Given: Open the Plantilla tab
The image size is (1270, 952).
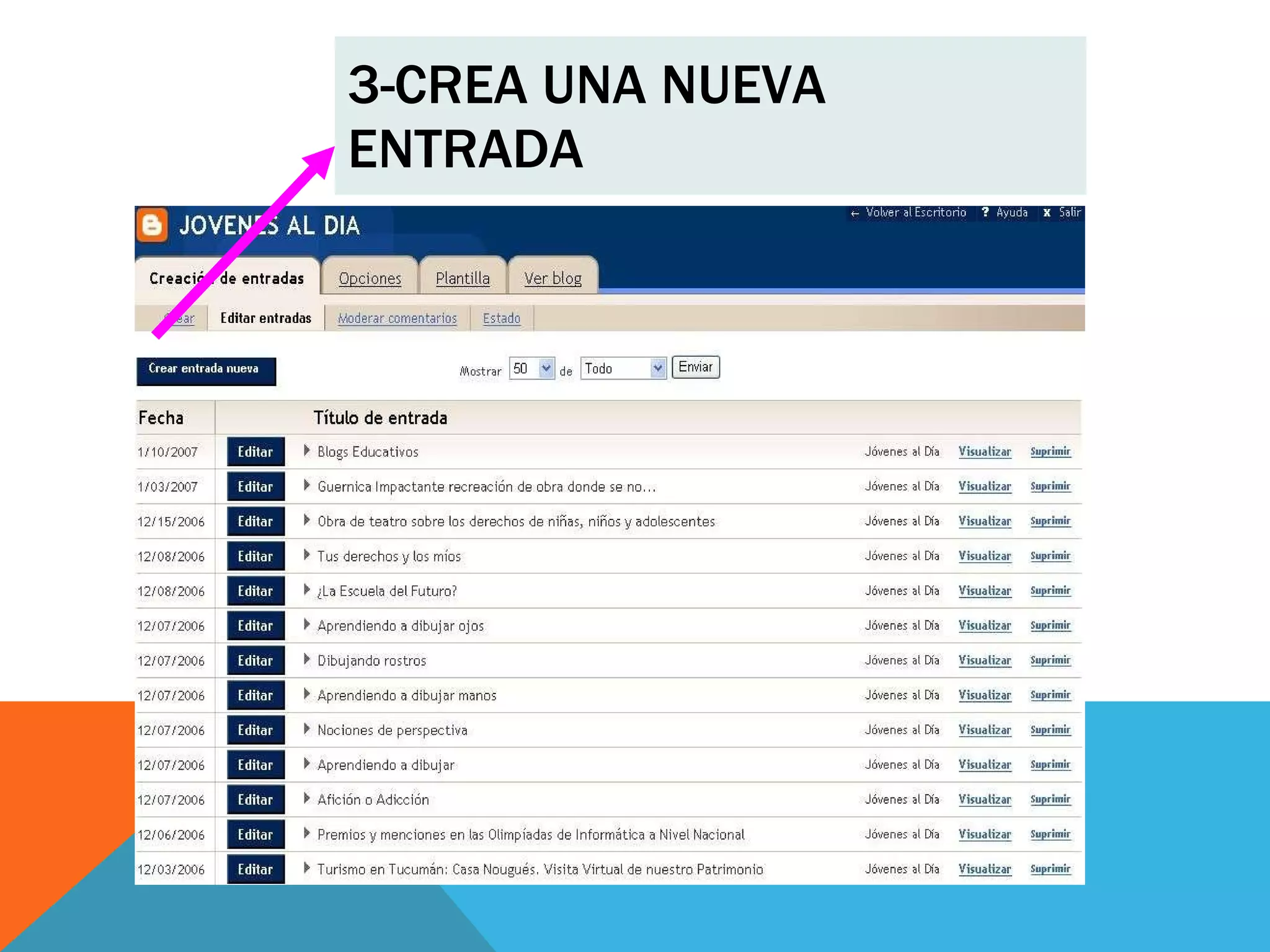Looking at the screenshot, I should click(463, 278).
